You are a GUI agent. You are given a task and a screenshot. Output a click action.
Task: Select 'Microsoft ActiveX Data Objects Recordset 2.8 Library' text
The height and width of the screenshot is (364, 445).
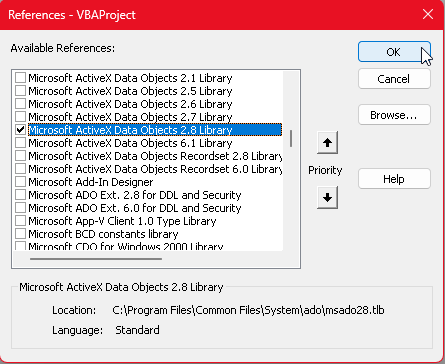point(155,156)
